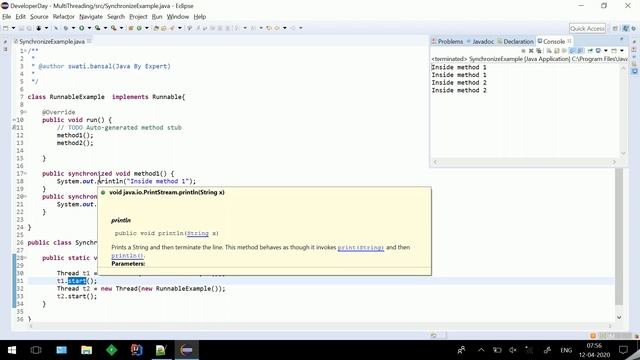Click the muted volume tray icon

pyautogui.click(x=513, y=350)
